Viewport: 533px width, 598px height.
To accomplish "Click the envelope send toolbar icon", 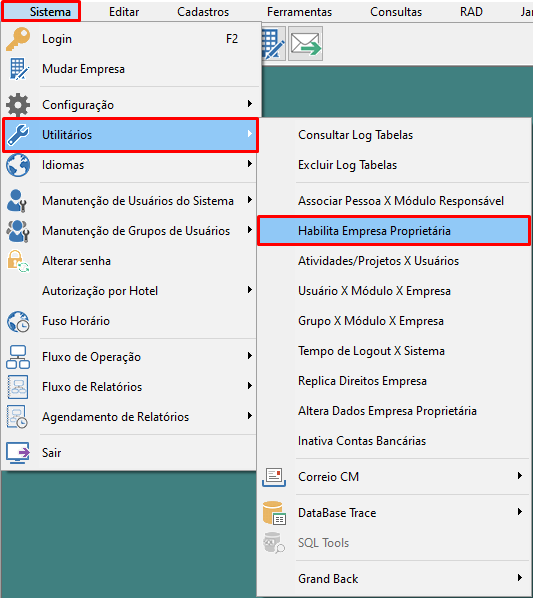I will coord(305,43).
